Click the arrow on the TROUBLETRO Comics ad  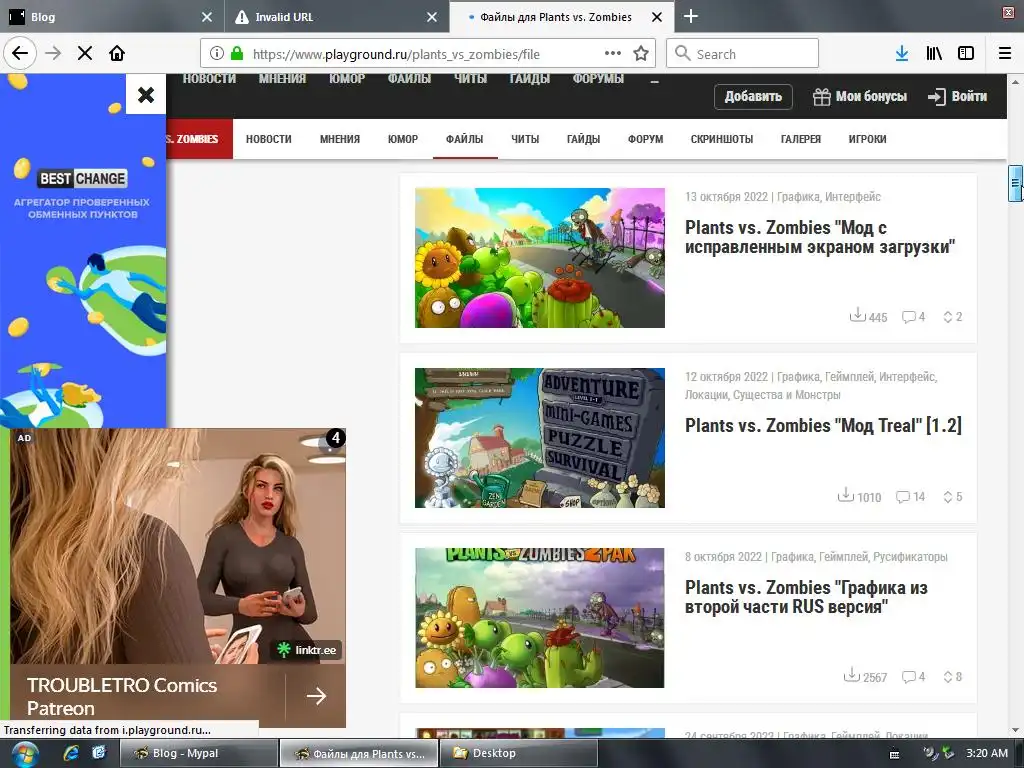[316, 696]
